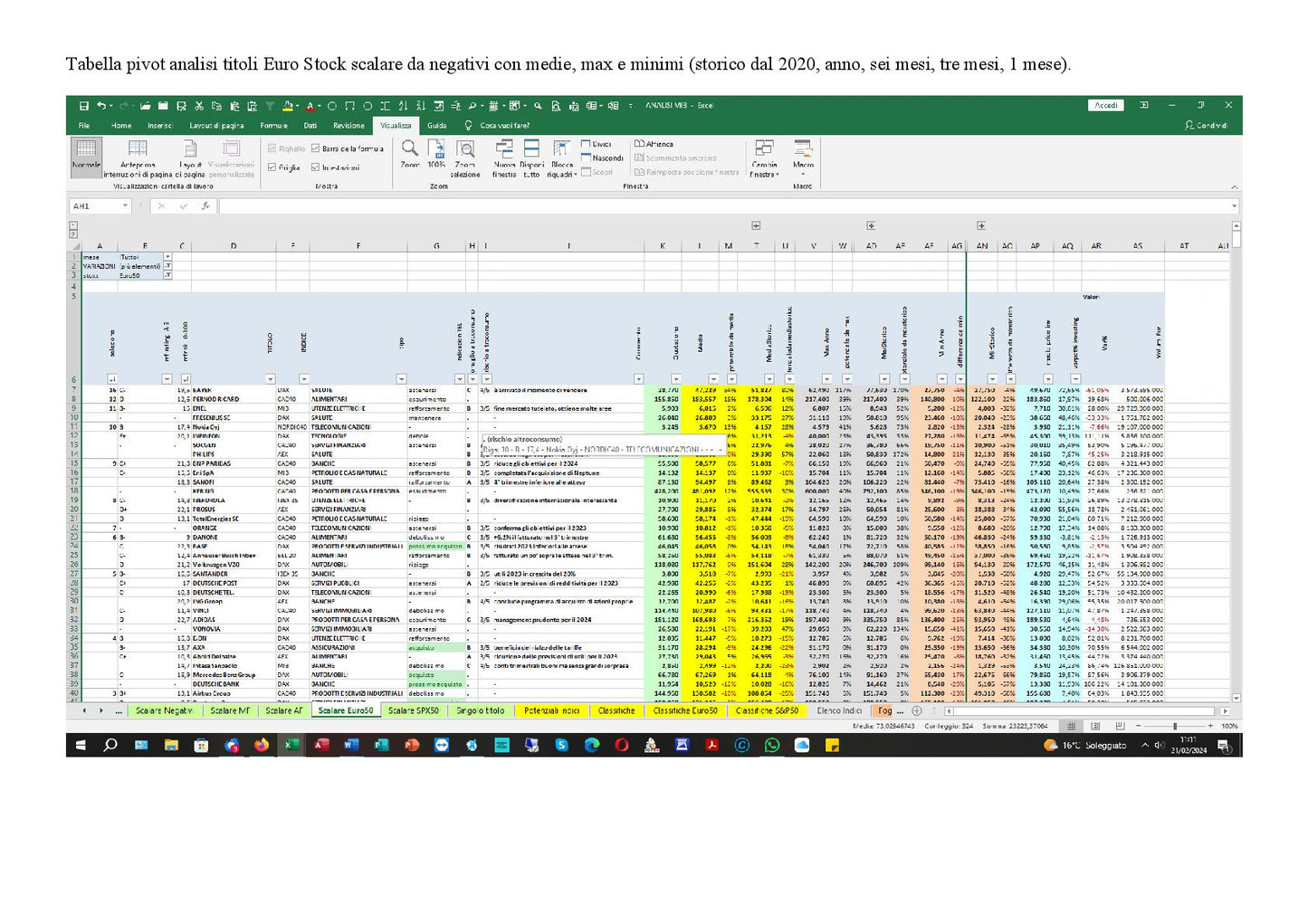
Task: Select the Scalare Negativi sheet tab
Action: (x=164, y=711)
